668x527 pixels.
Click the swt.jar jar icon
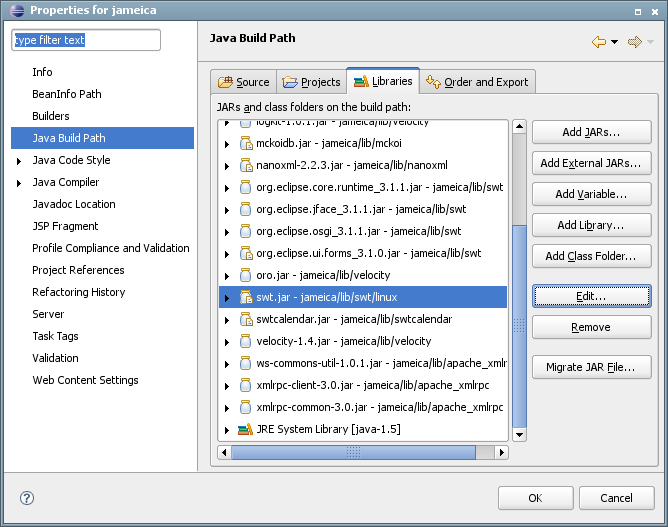click(246, 297)
